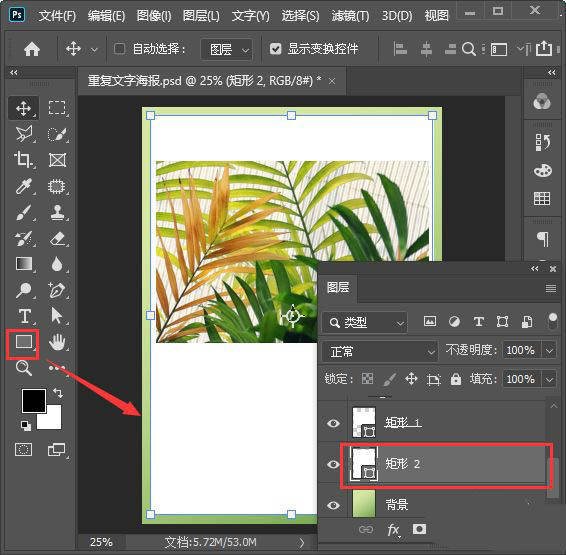The height and width of the screenshot is (555, 566).
Task: Select the Pen tool
Action: [x=57, y=290]
